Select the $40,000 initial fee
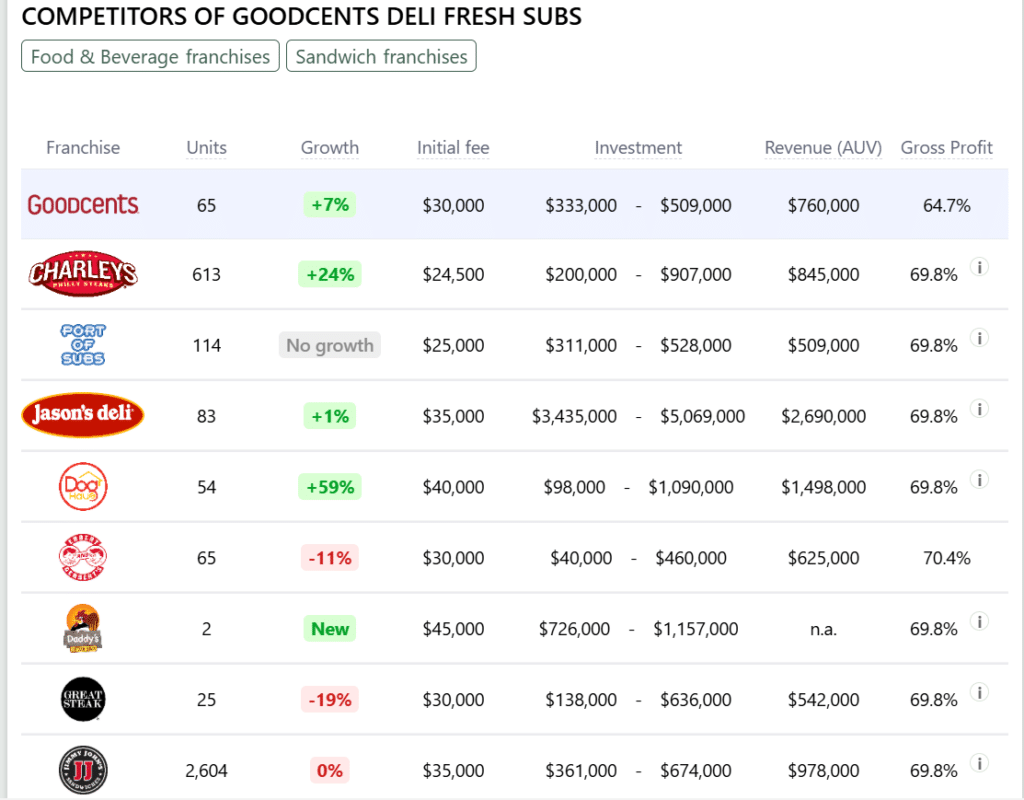The image size is (1024, 800). point(453,487)
